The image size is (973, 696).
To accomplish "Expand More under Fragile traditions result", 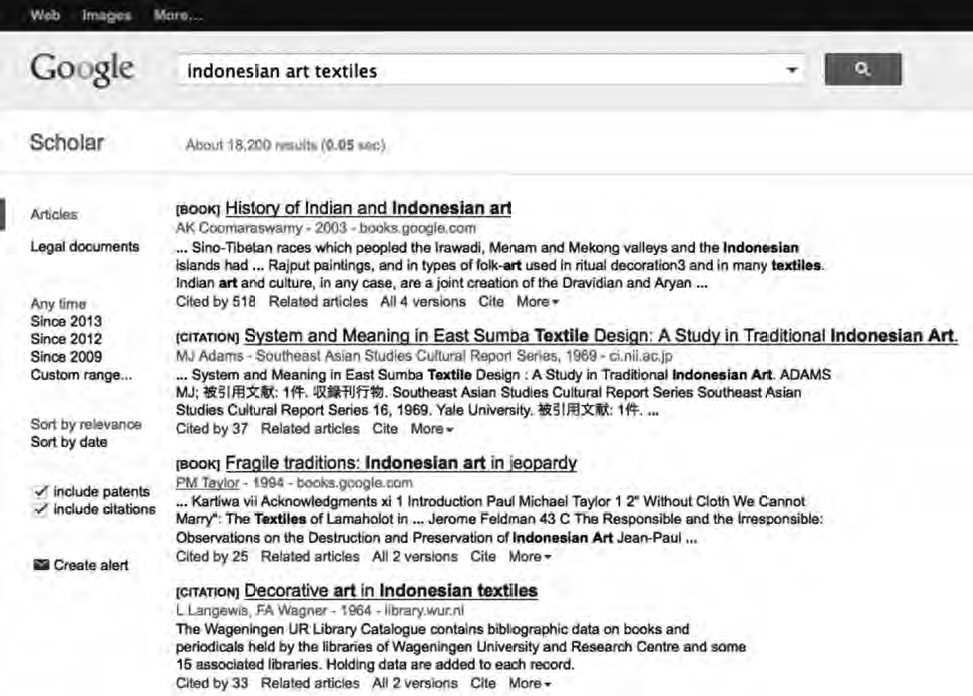I will click(529, 556).
